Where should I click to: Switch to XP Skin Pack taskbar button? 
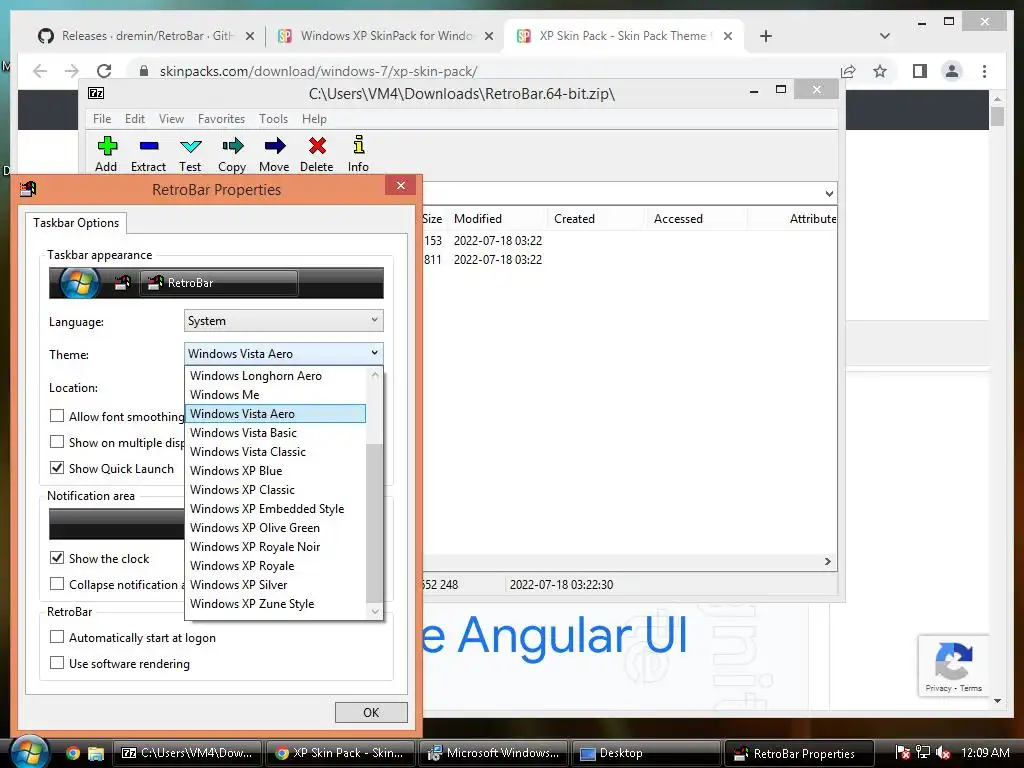pos(340,753)
